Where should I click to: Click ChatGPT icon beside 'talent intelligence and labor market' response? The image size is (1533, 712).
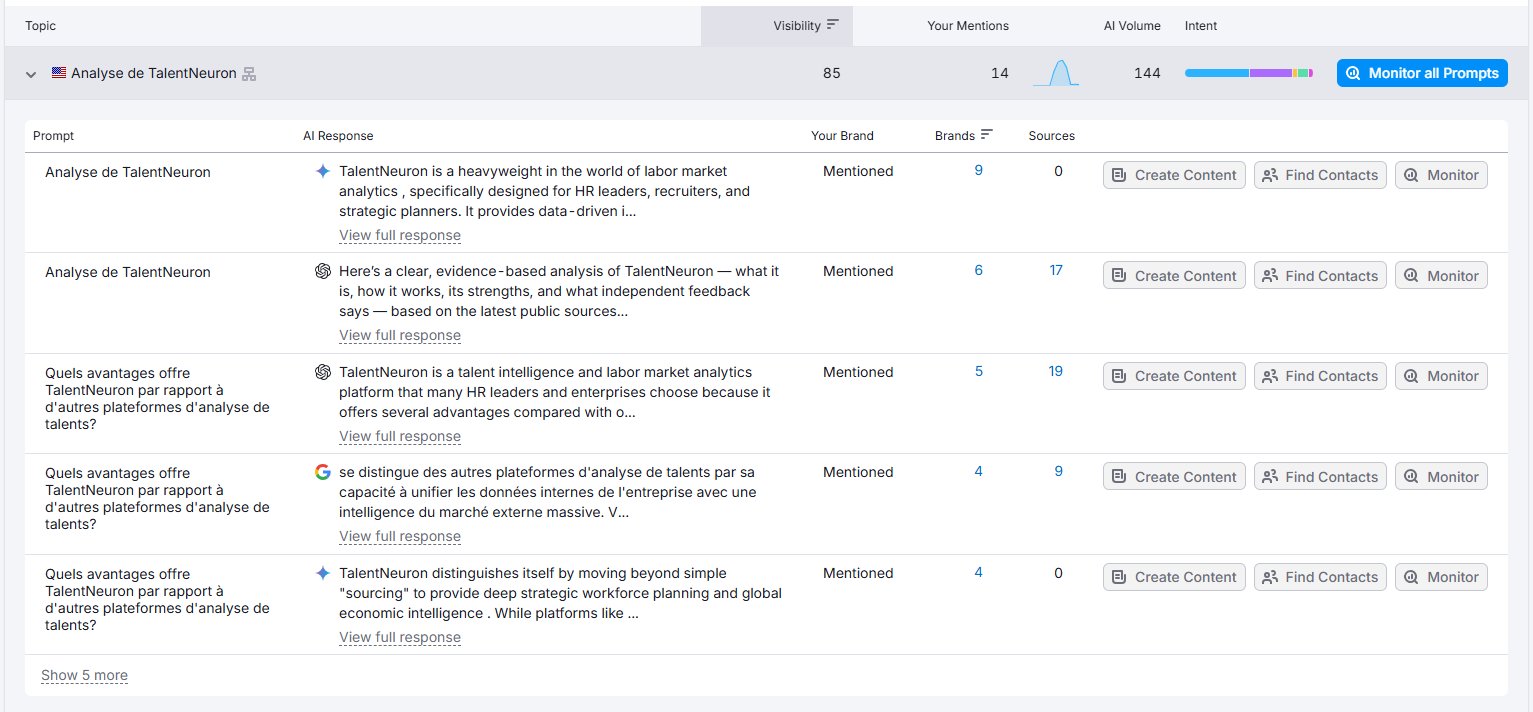tap(322, 372)
